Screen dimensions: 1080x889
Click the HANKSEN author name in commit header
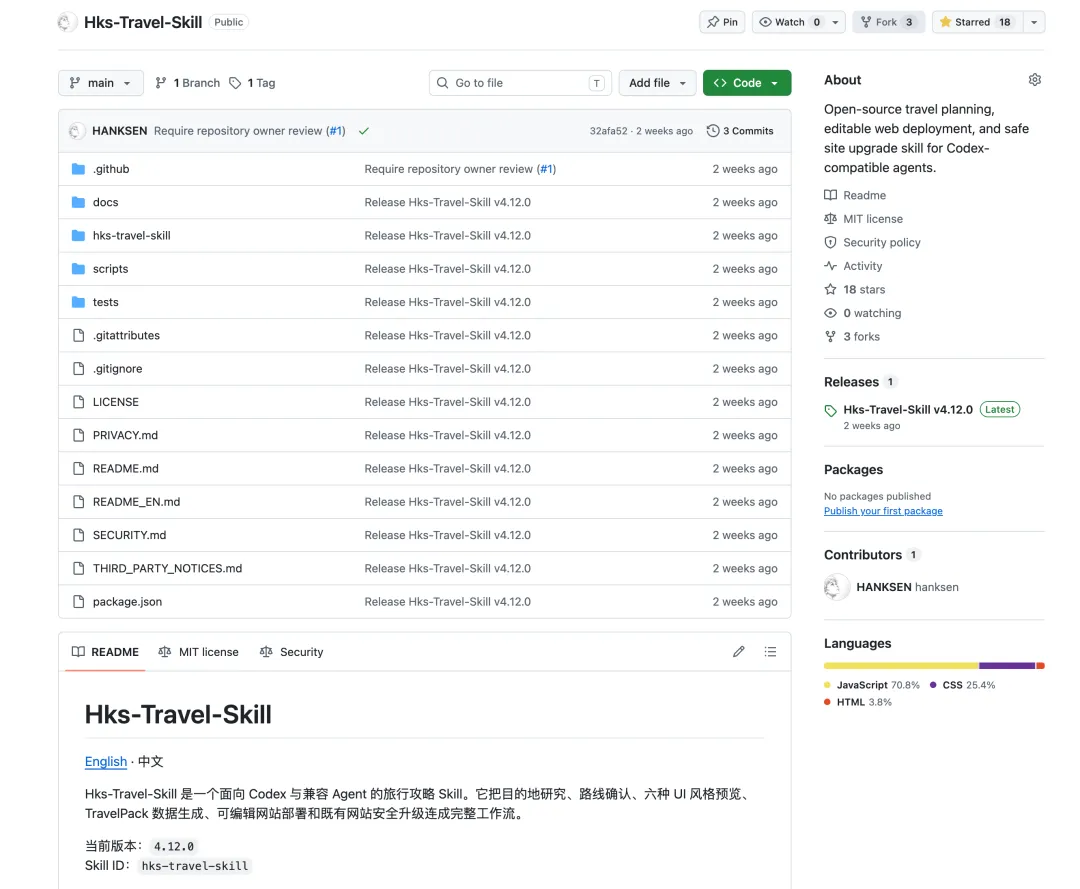(120, 131)
